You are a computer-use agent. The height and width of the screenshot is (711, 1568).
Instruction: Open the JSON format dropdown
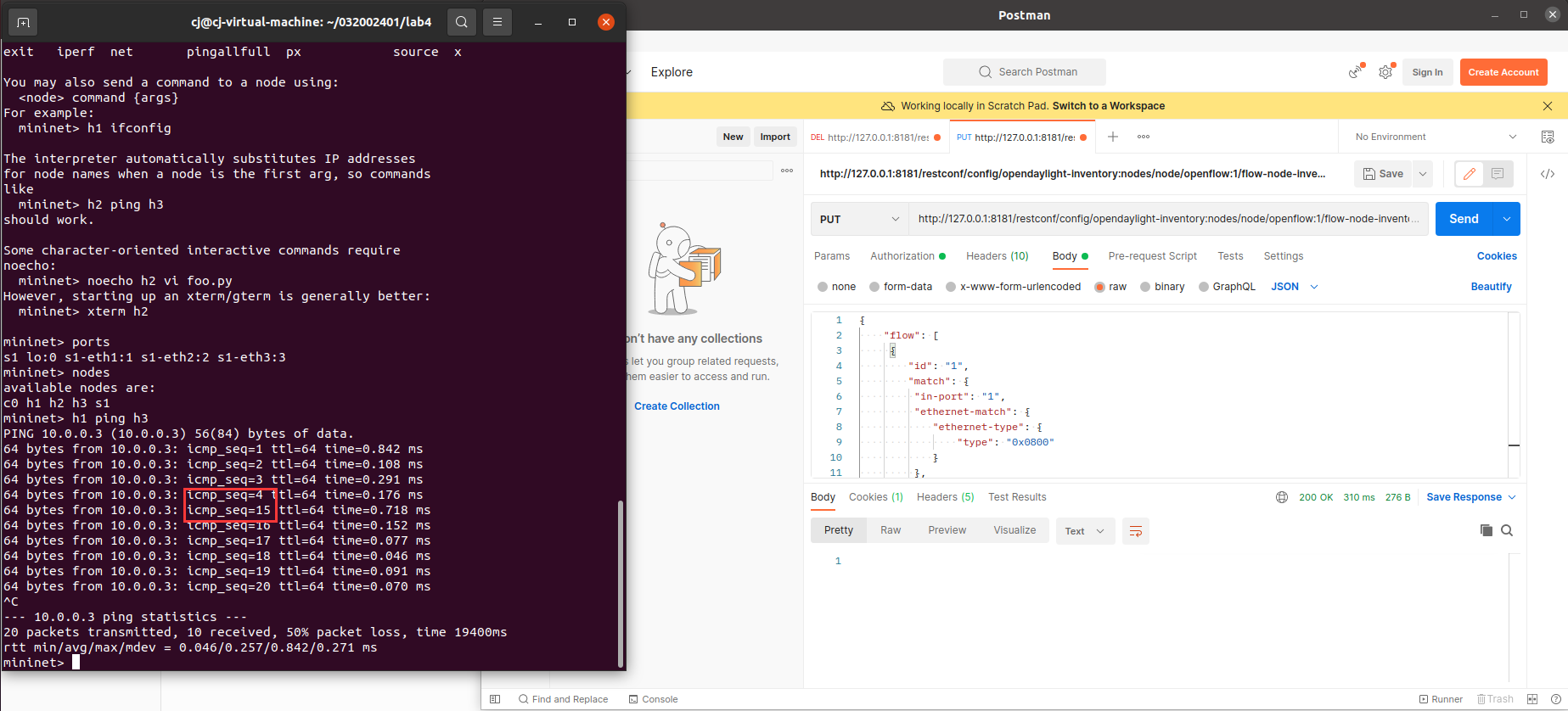pyautogui.click(x=1295, y=287)
